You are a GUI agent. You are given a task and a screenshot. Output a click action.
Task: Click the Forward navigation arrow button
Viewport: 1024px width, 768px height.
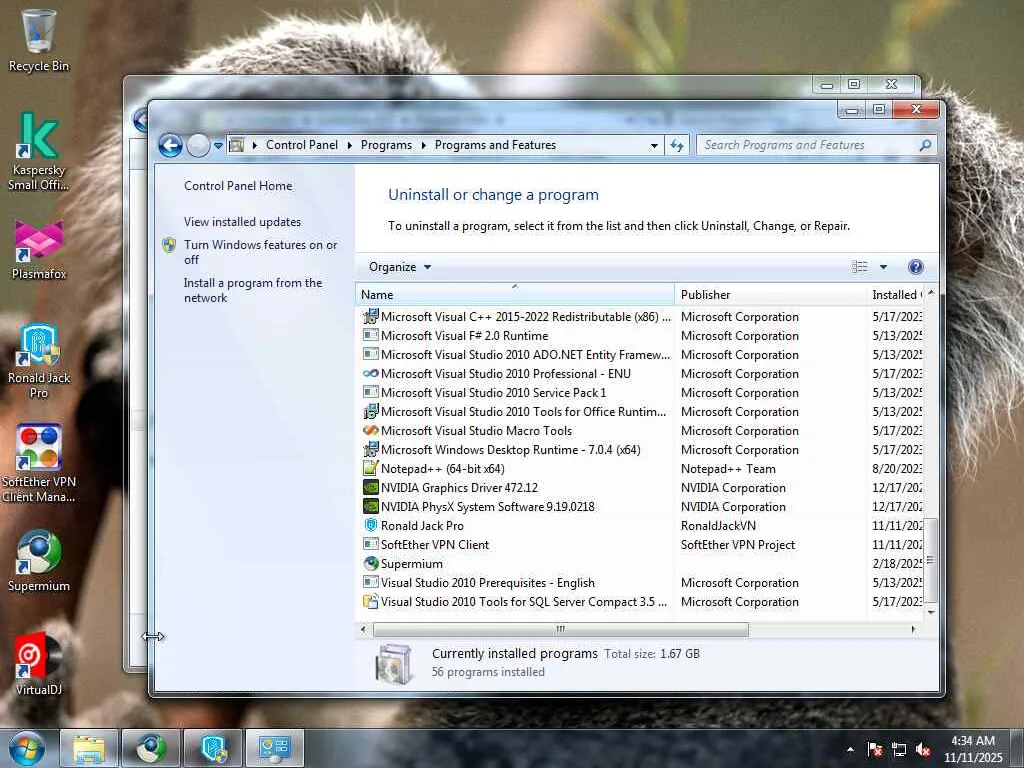point(198,145)
